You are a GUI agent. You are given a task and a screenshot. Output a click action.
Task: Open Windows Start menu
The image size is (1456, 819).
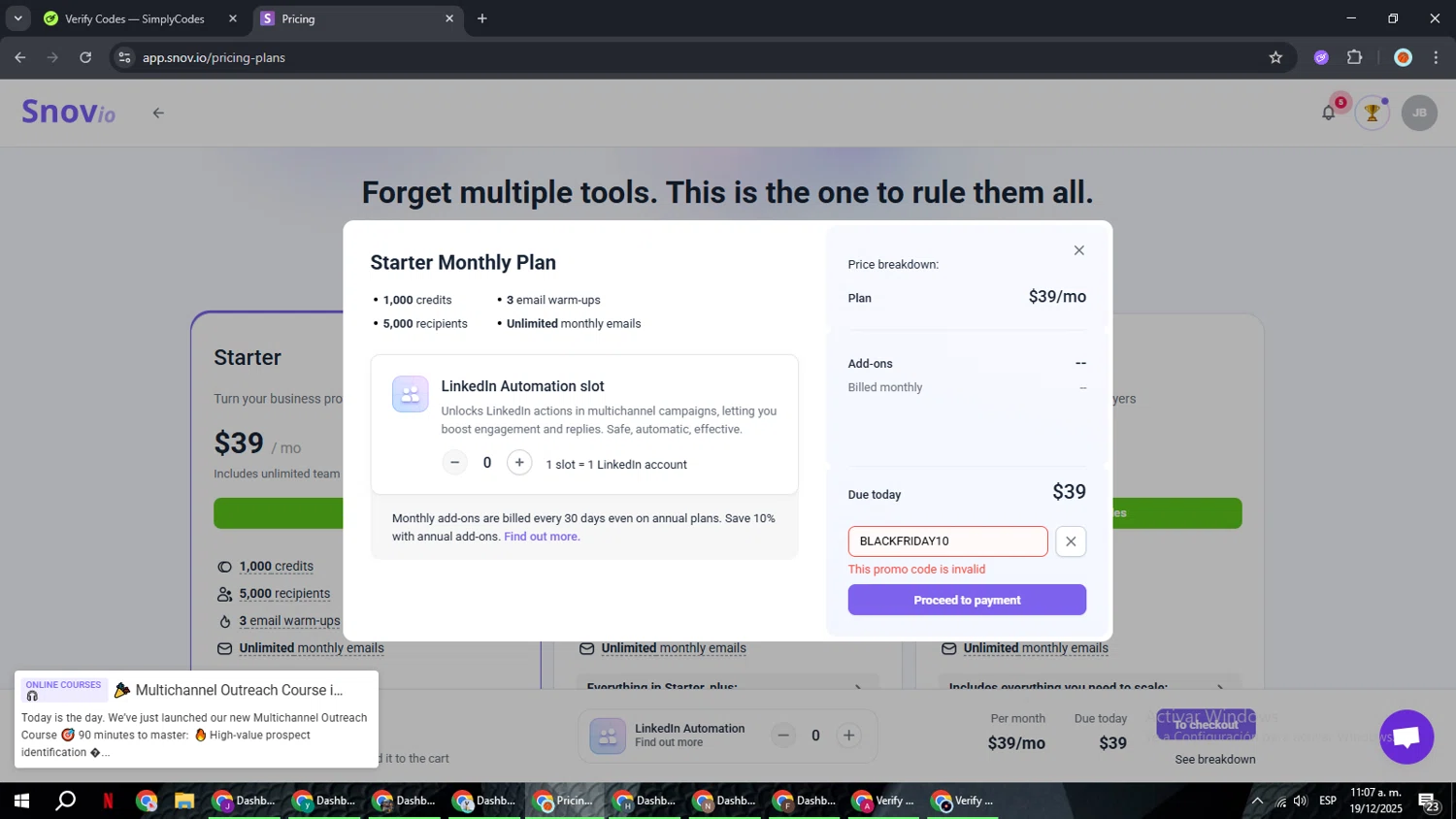[21, 801]
